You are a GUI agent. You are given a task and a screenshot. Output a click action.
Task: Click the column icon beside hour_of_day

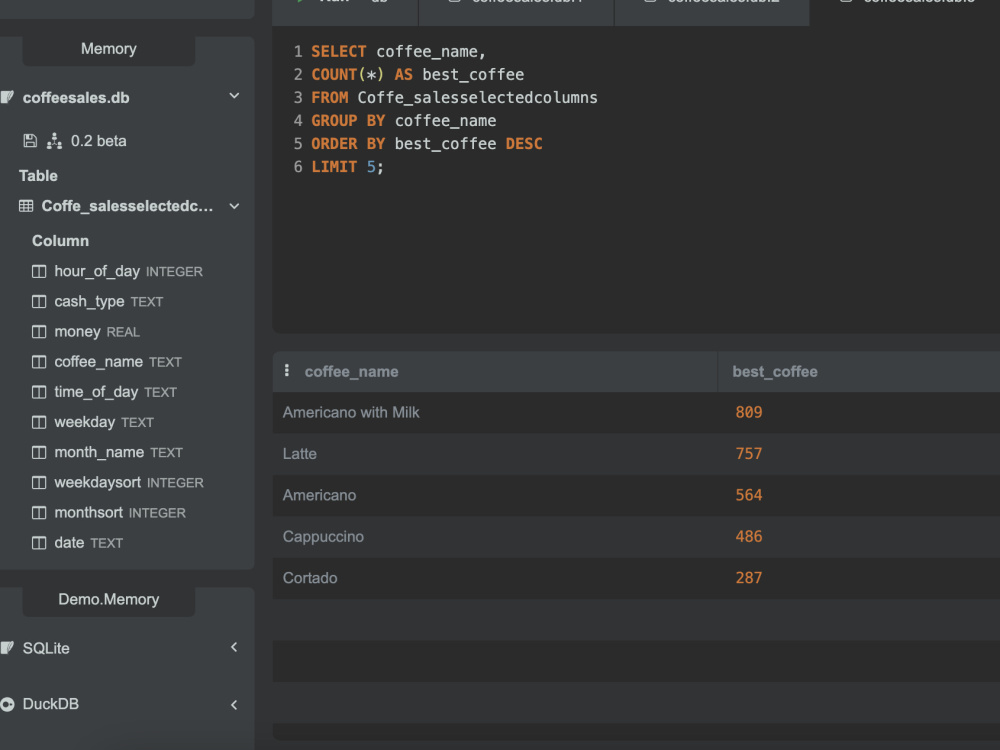point(39,272)
